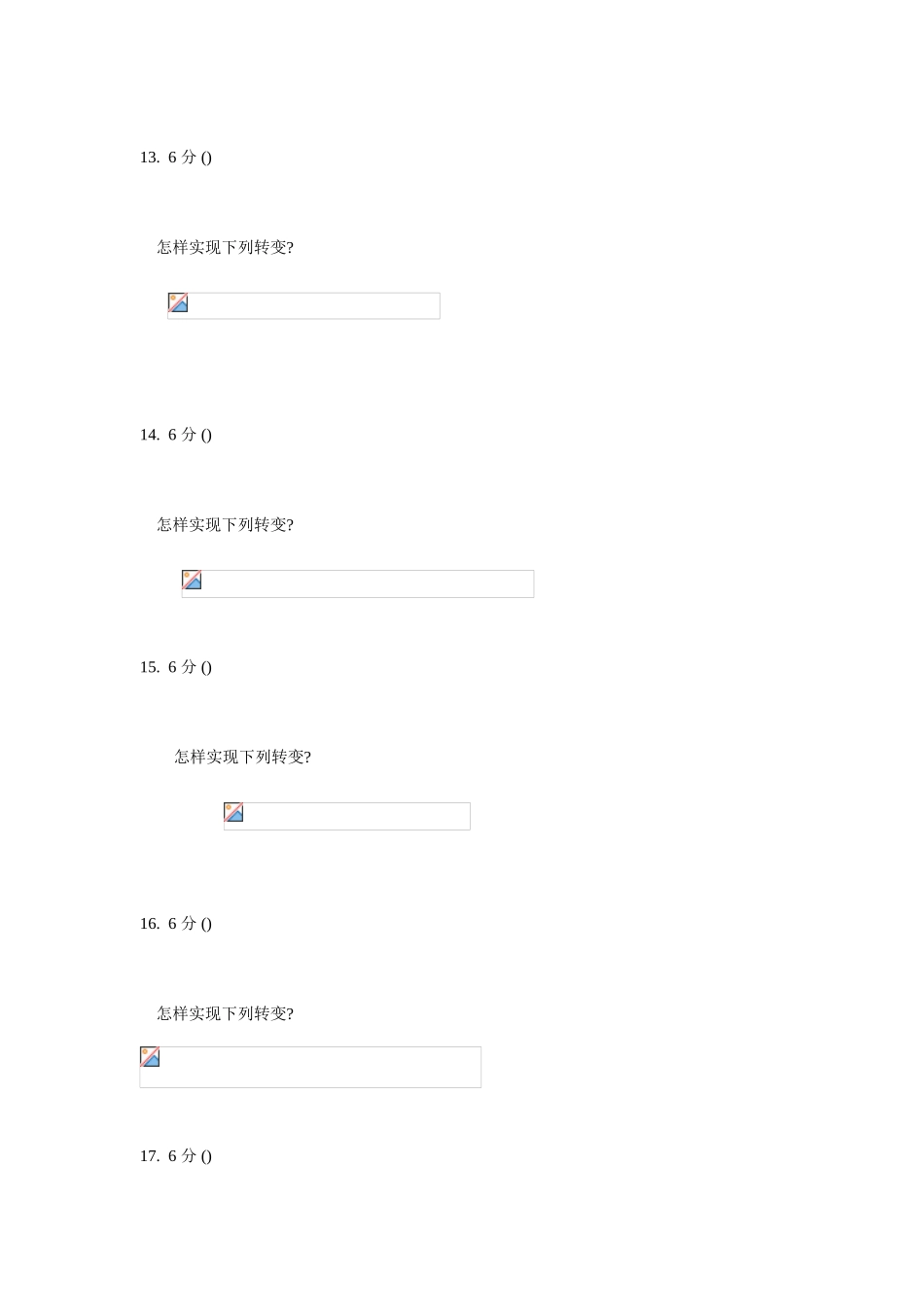Click the "6 分 ()" score text of question 13

point(190,158)
